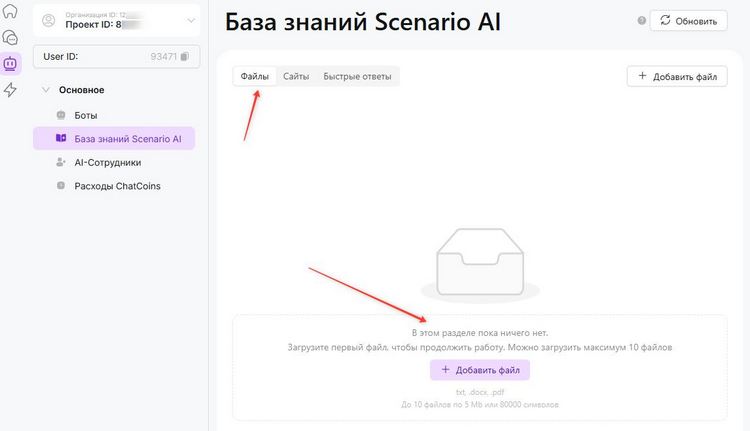
Task: Click the 'До 10 файлов по 5 Mb' hint text
Action: [x=480, y=405]
